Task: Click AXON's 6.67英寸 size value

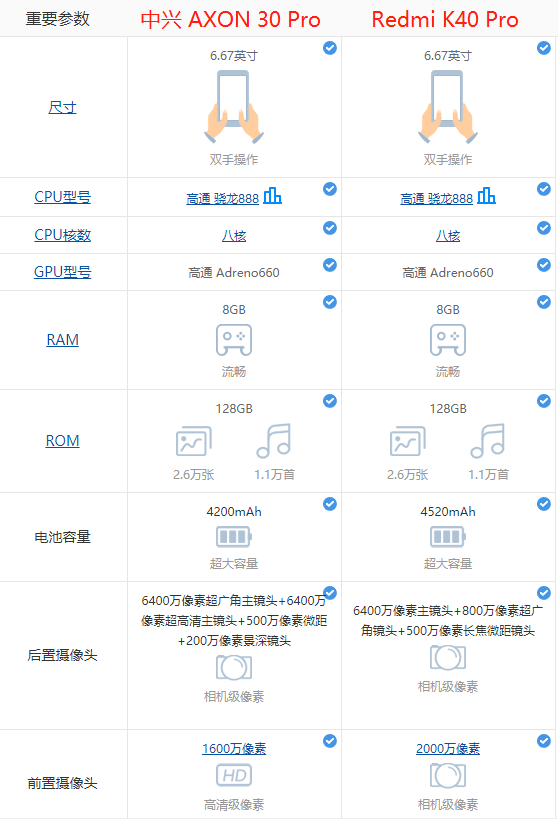Action: 234,56
